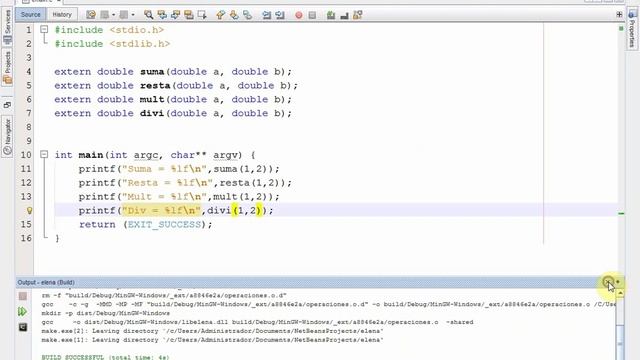Image resolution: width=640 pixels, height=360 pixels.
Task: Collapse the include block fold at line 1
Action: point(44,29)
